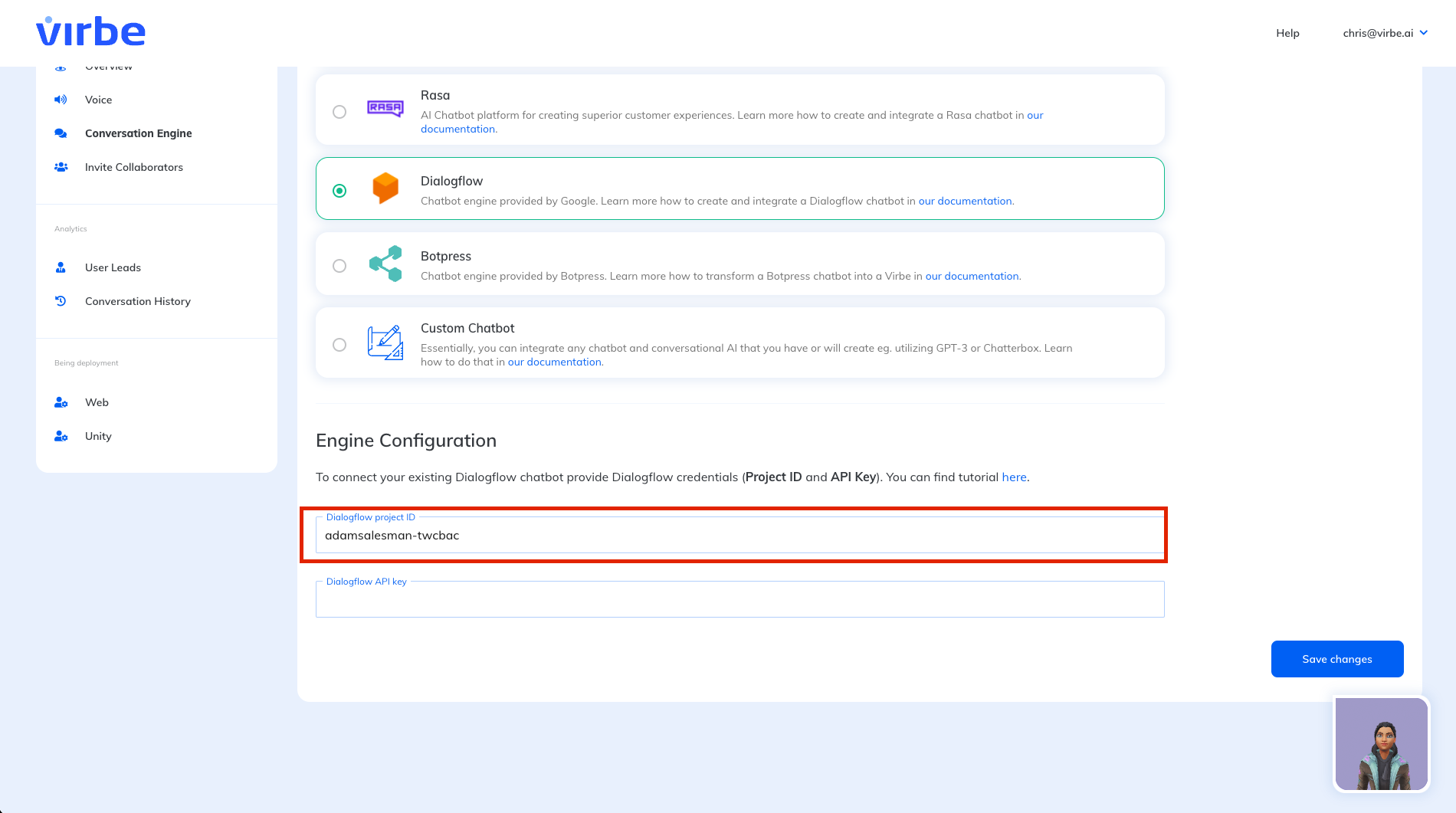Image resolution: width=1456 pixels, height=813 pixels.
Task: Open the chris@virbe.ai account dropdown
Action: coord(1385,33)
